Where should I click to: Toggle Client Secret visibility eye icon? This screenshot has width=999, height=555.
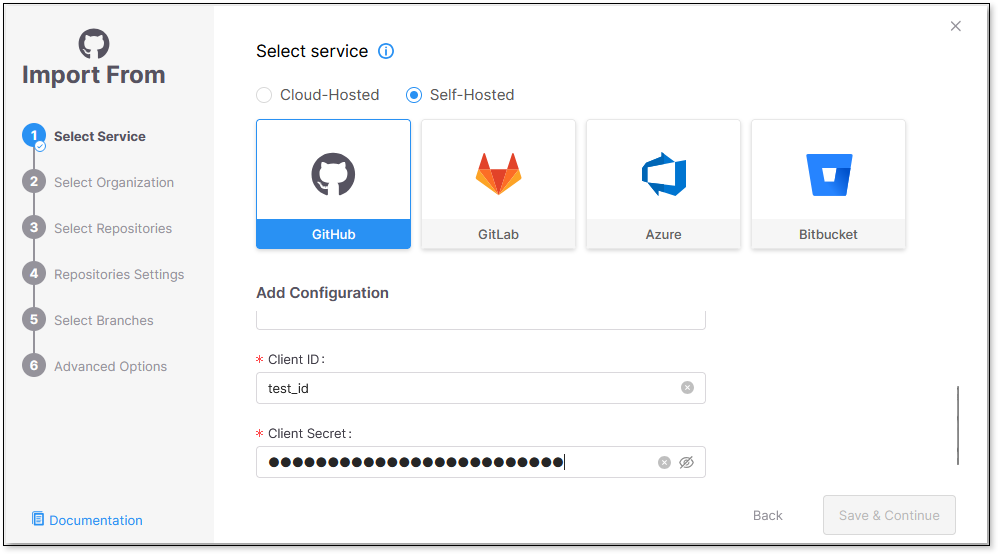point(686,463)
